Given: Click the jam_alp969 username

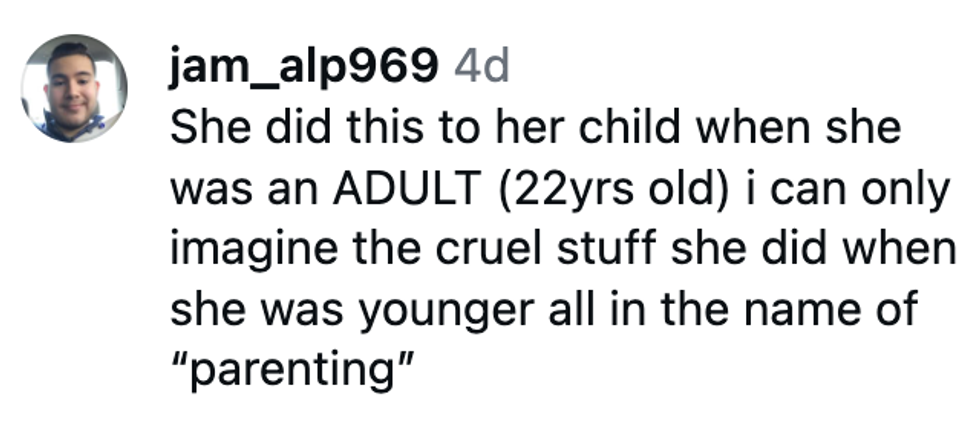Looking at the screenshot, I should (304, 67).
